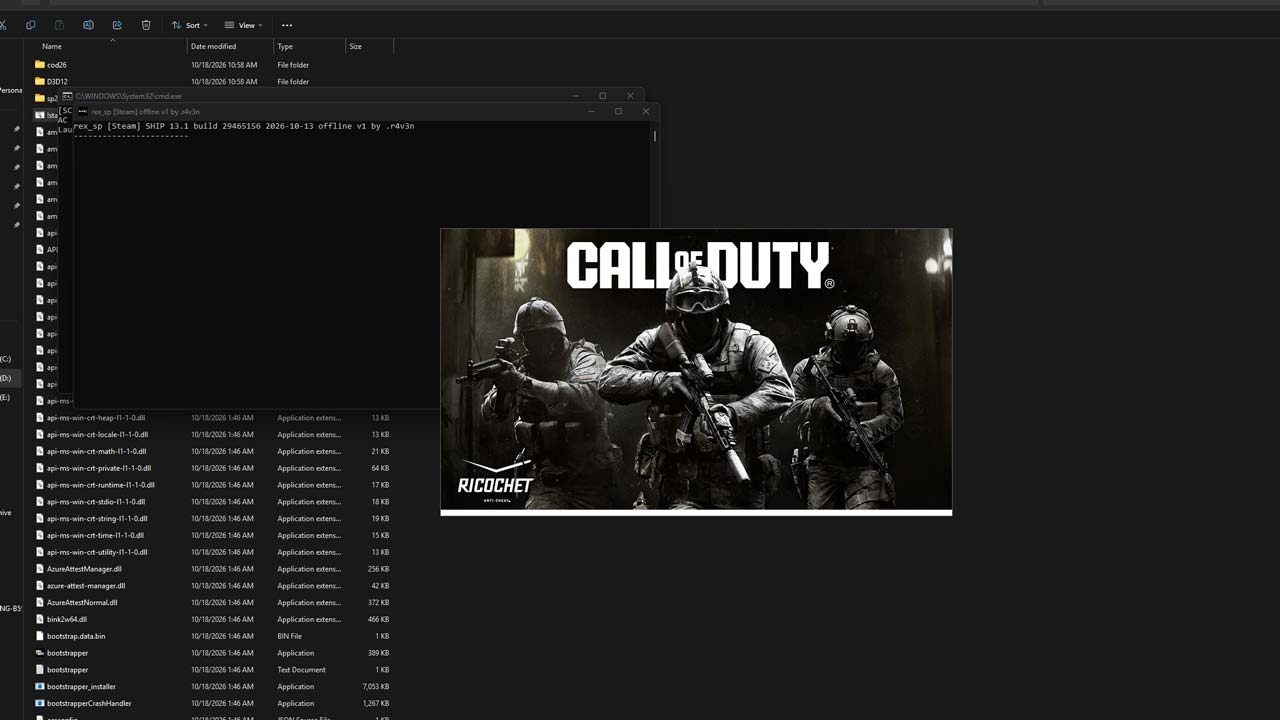Screen dimensions: 1280x720
Task: Click the bootstrapper_installer application icon
Action: (40, 687)
